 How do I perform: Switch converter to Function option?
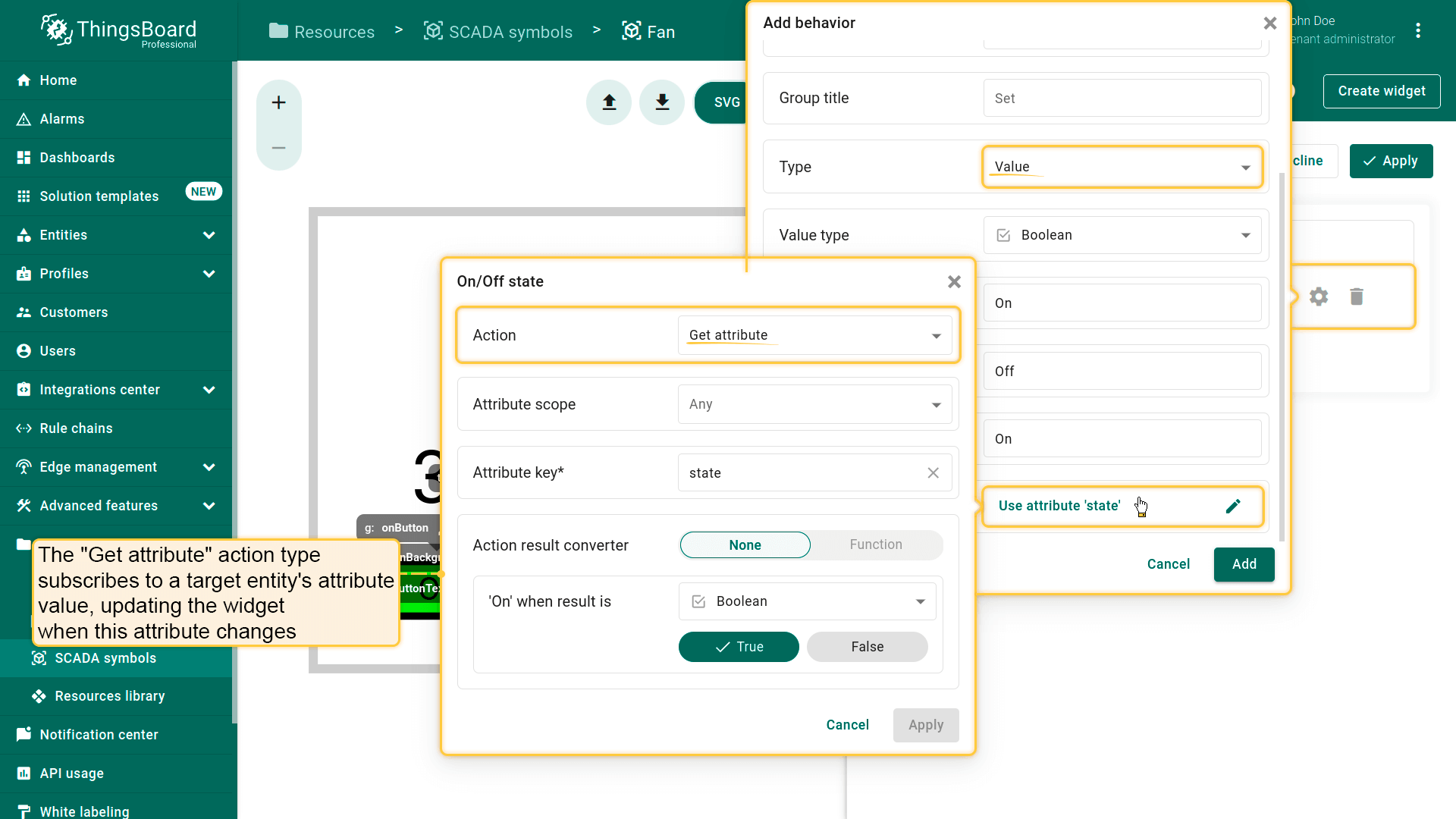876,545
